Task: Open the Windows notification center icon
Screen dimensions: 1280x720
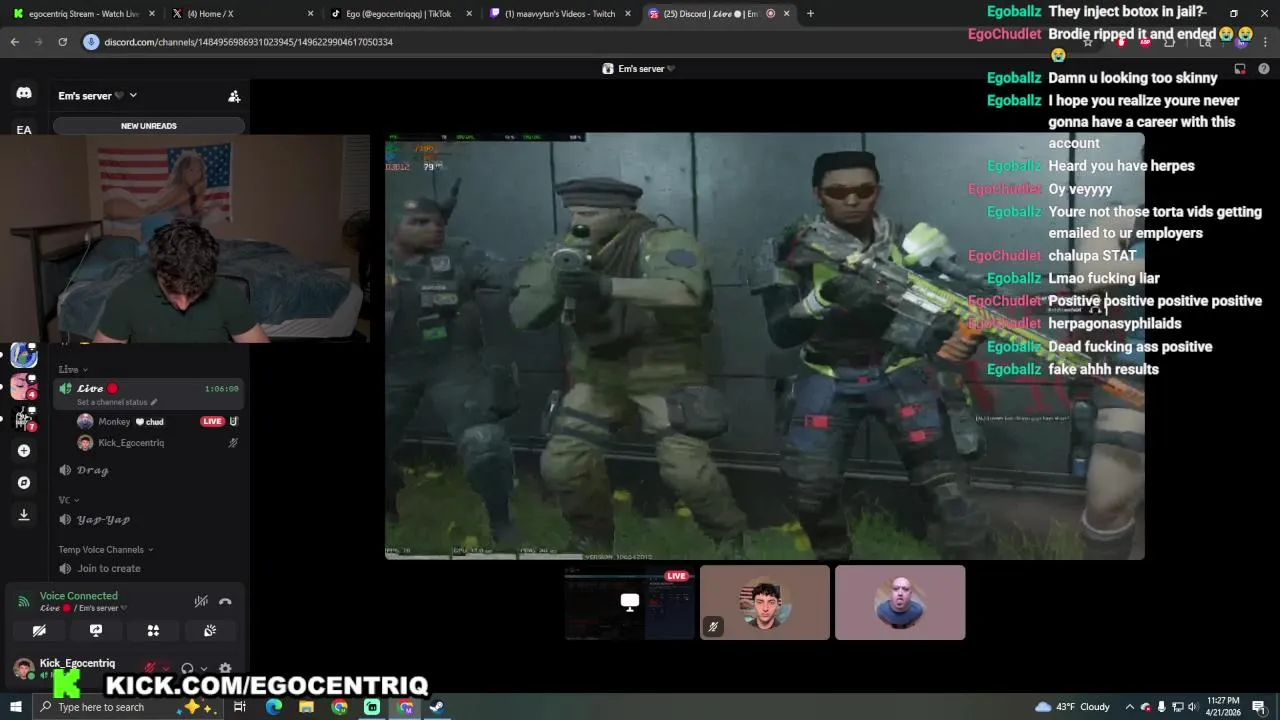Action: click(x=1259, y=707)
